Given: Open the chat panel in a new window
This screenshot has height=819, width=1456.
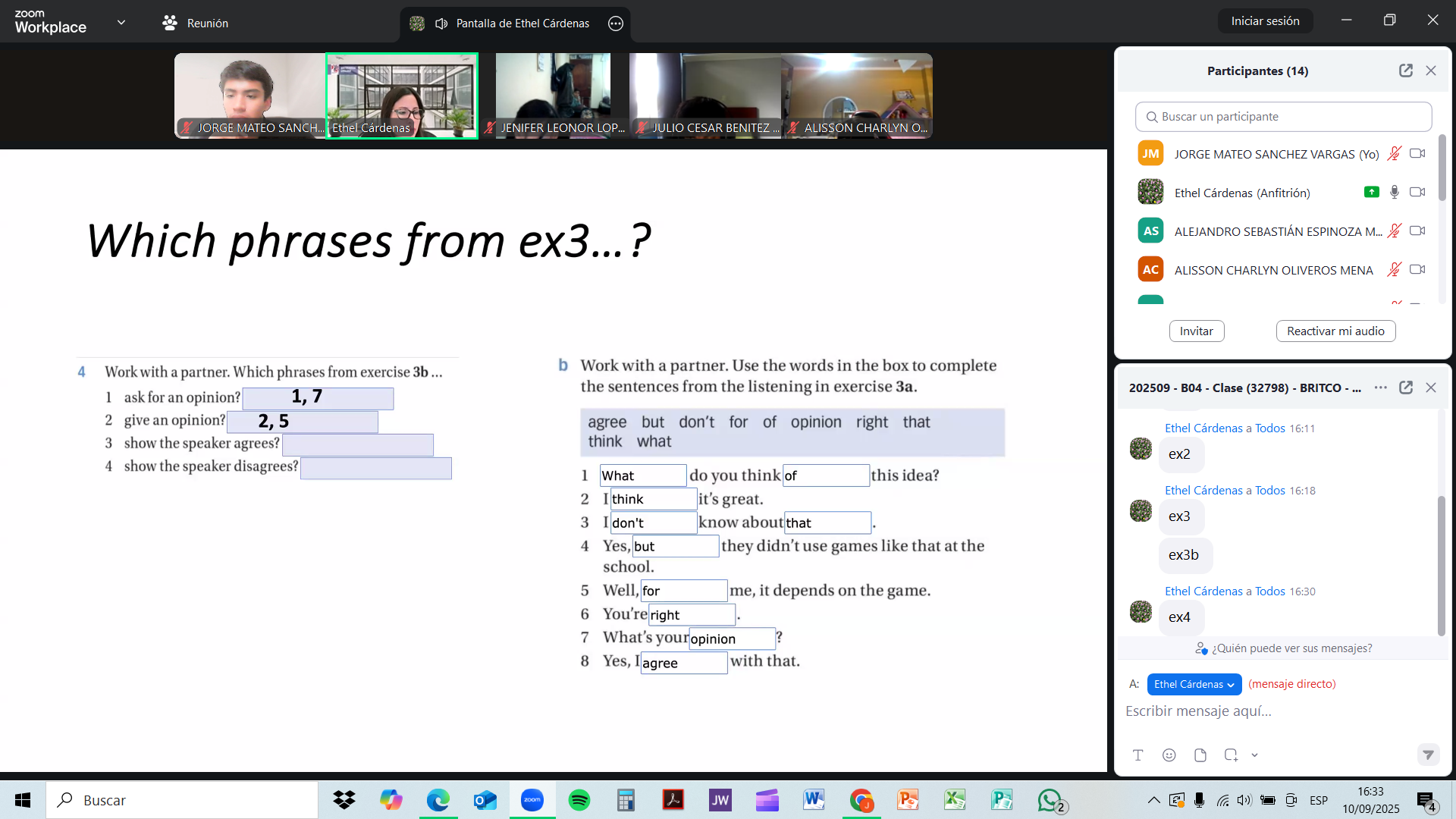Looking at the screenshot, I should click(1407, 388).
